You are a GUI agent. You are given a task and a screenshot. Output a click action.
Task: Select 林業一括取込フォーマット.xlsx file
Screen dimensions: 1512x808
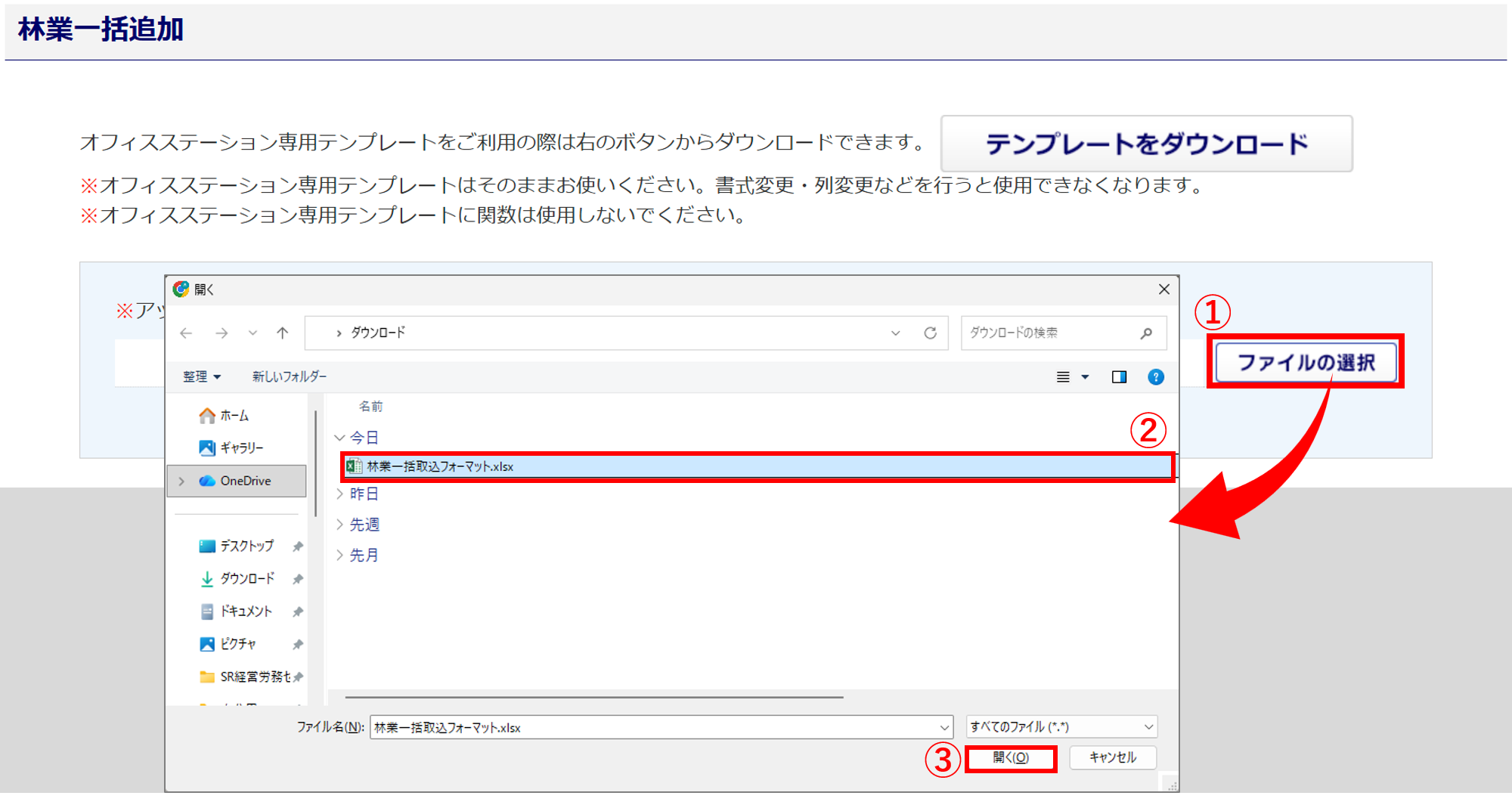pyautogui.click(x=440, y=467)
